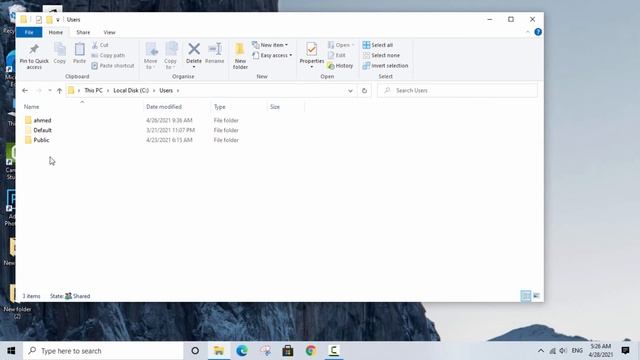Select the Public folder
The width and height of the screenshot is (640, 360).
(x=41, y=140)
